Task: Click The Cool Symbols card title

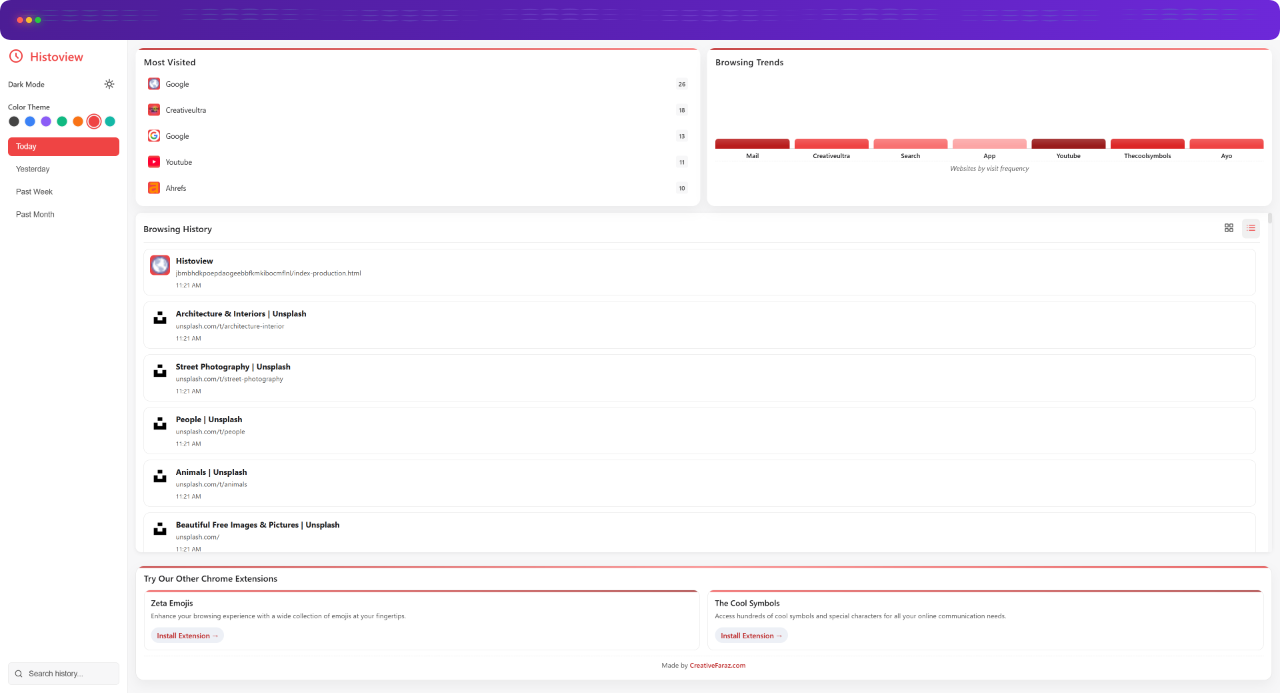Action: (x=747, y=603)
